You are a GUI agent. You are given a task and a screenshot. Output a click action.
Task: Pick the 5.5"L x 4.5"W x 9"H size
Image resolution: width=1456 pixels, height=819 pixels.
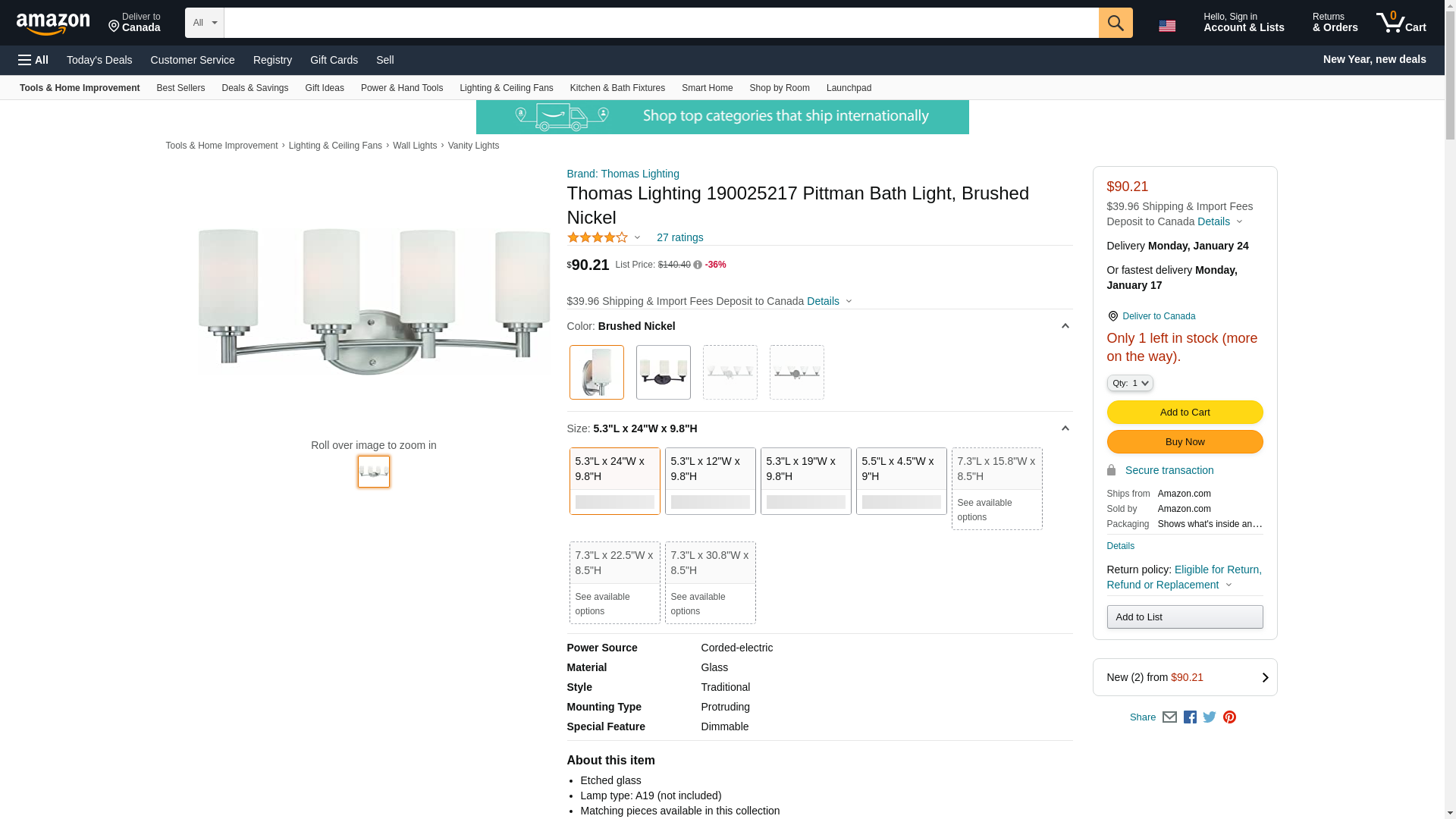pos(901,481)
